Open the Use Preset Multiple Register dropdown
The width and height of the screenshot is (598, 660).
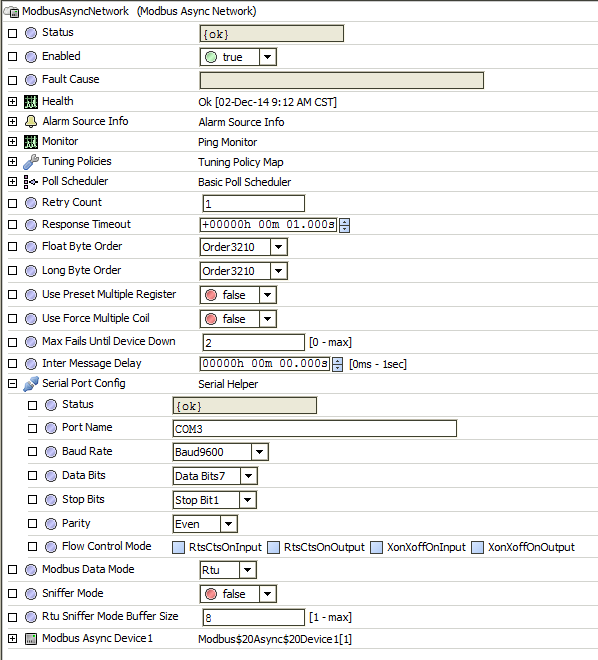[268, 295]
